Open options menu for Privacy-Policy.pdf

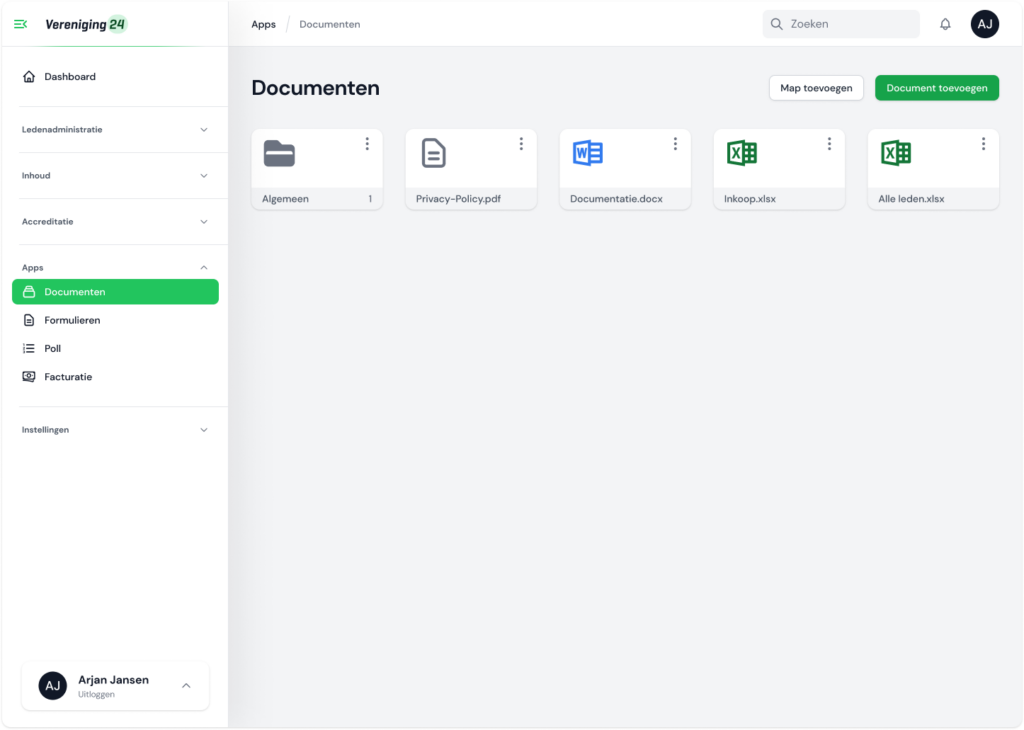521,144
